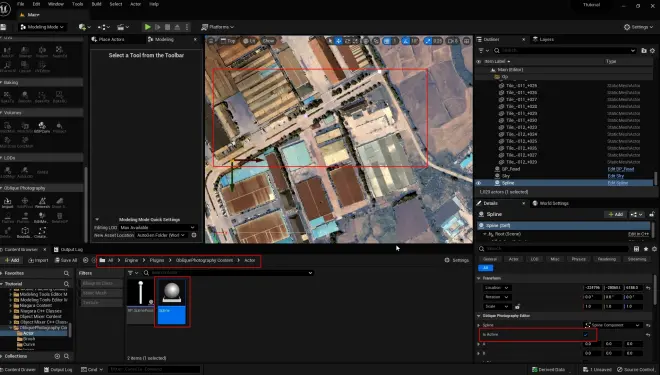This screenshot has width=660, height=375.
Task: Click the Outliner search field
Action: pyautogui.click(x=566, y=51)
